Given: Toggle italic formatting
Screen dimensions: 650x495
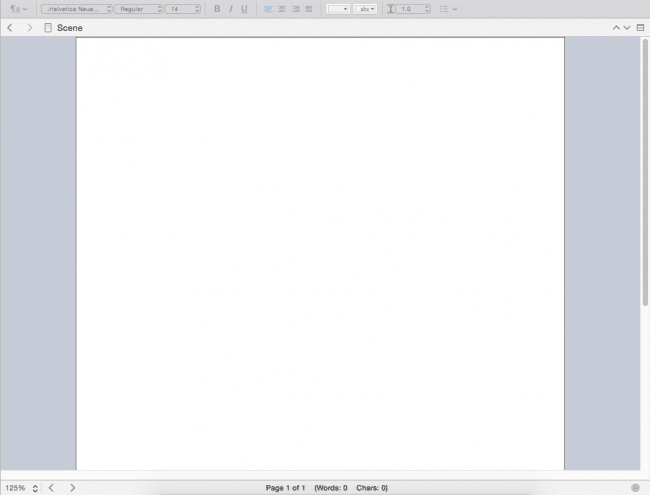Looking at the screenshot, I should coord(231,9).
